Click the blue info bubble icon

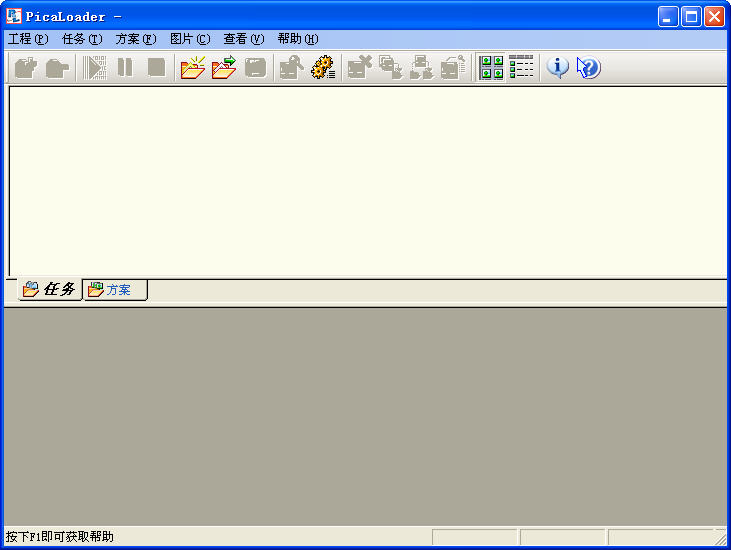(558, 68)
